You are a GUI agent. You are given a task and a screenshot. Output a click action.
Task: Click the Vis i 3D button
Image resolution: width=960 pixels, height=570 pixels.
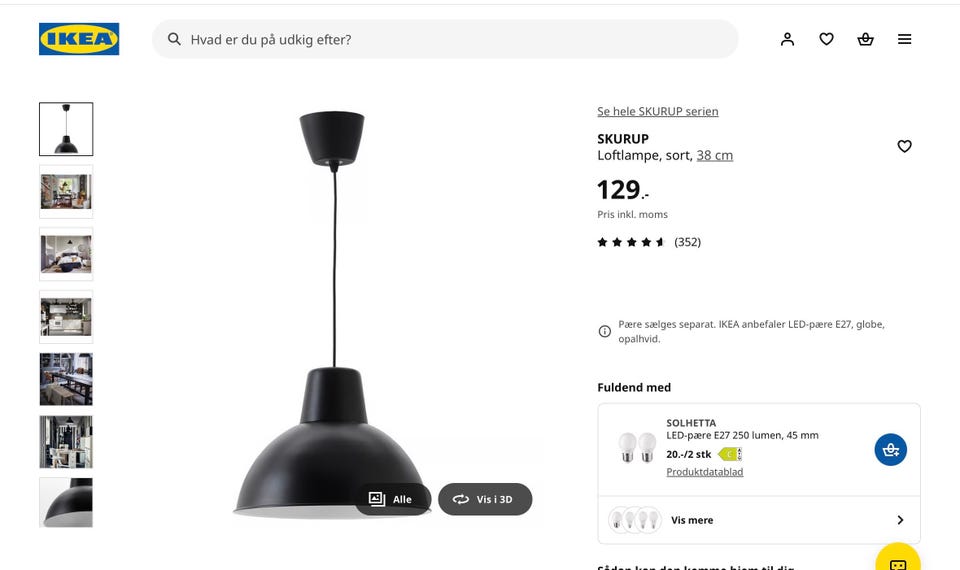coord(485,499)
